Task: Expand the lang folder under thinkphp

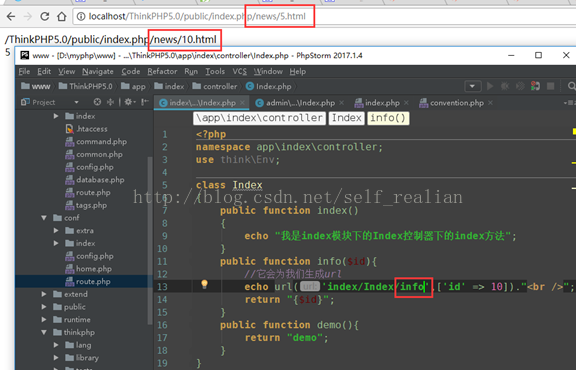Action: click(56, 345)
